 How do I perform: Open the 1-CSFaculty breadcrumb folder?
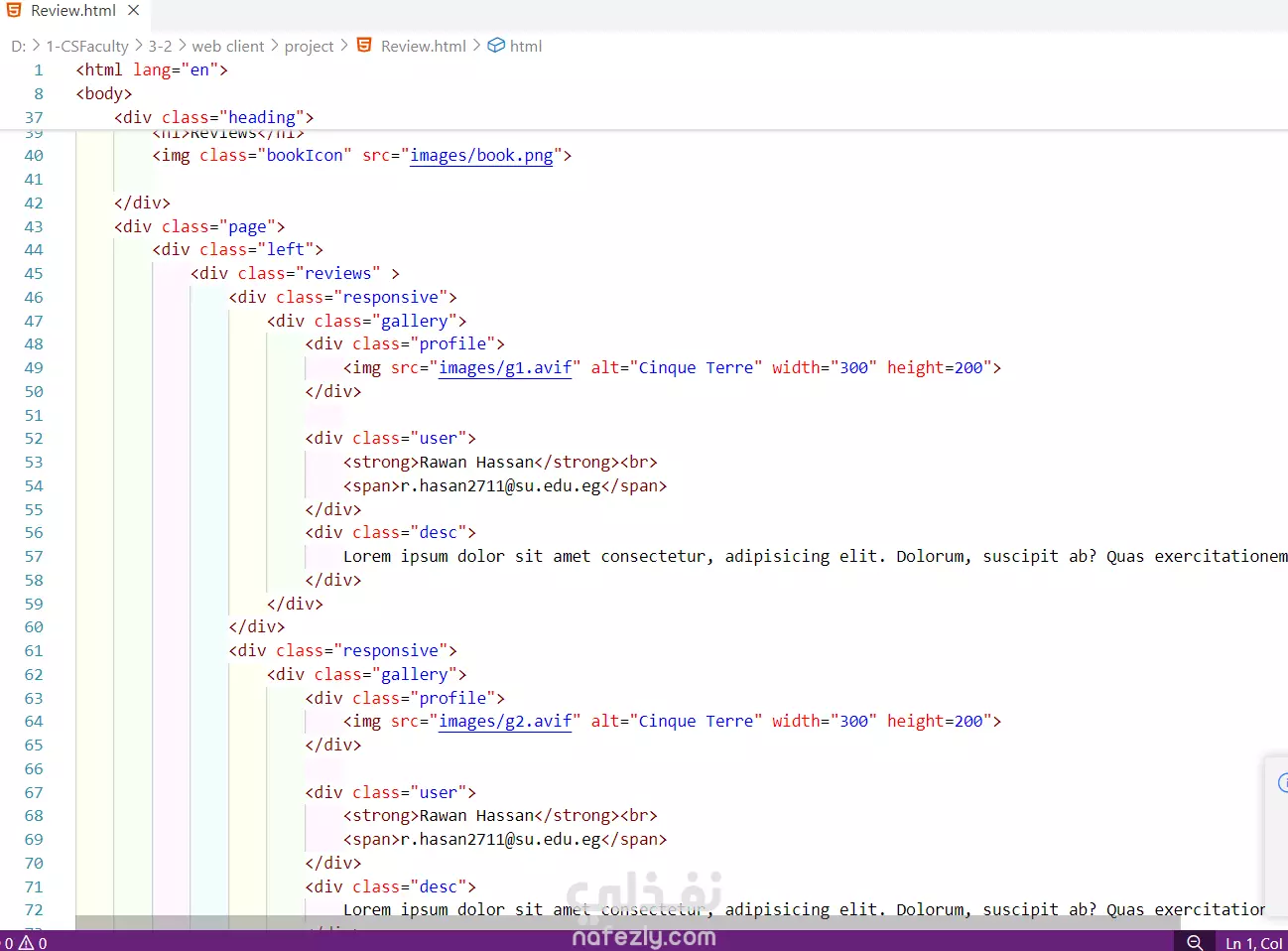(x=87, y=46)
